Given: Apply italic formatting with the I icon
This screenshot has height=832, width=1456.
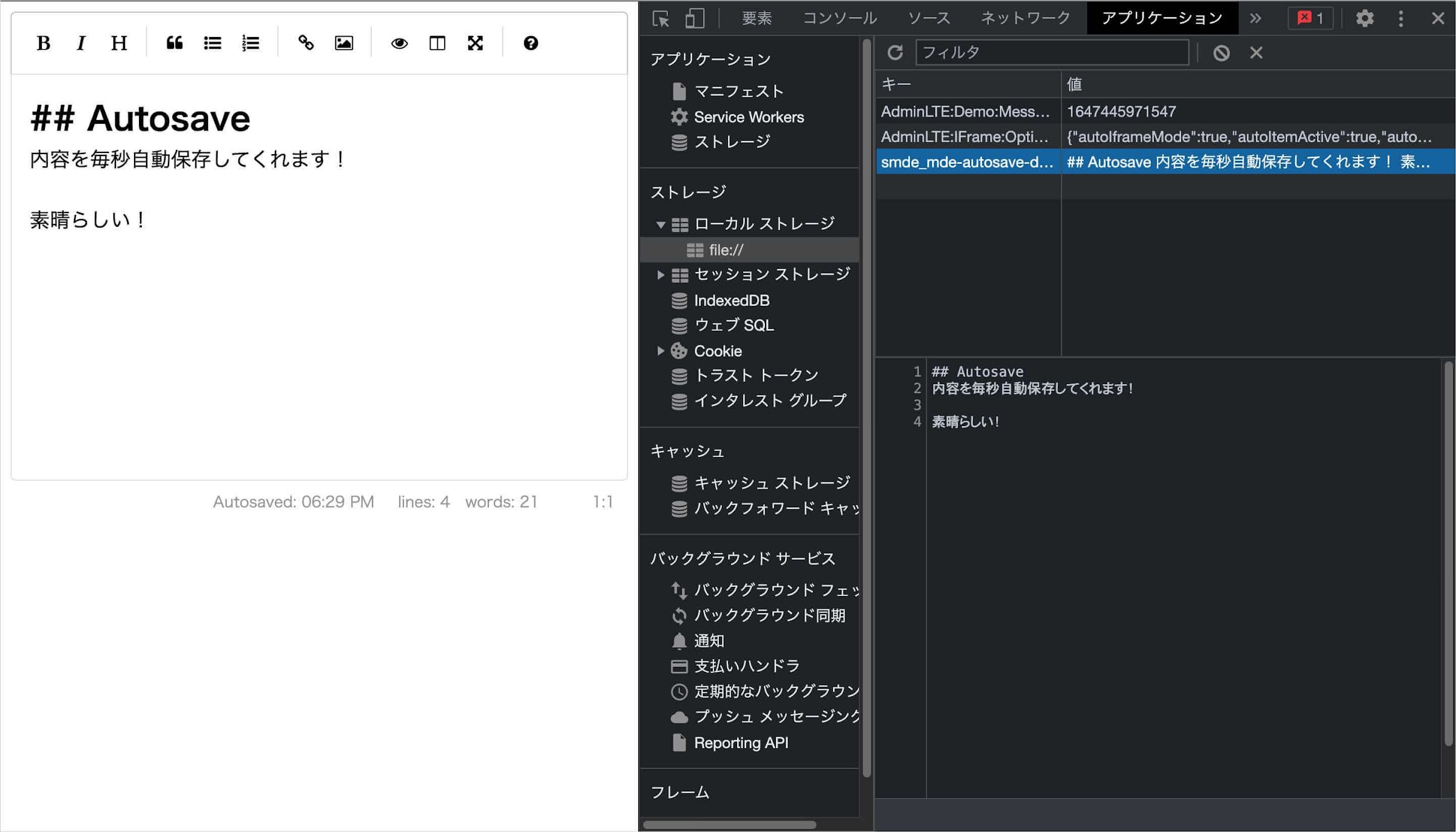Looking at the screenshot, I should 81,43.
